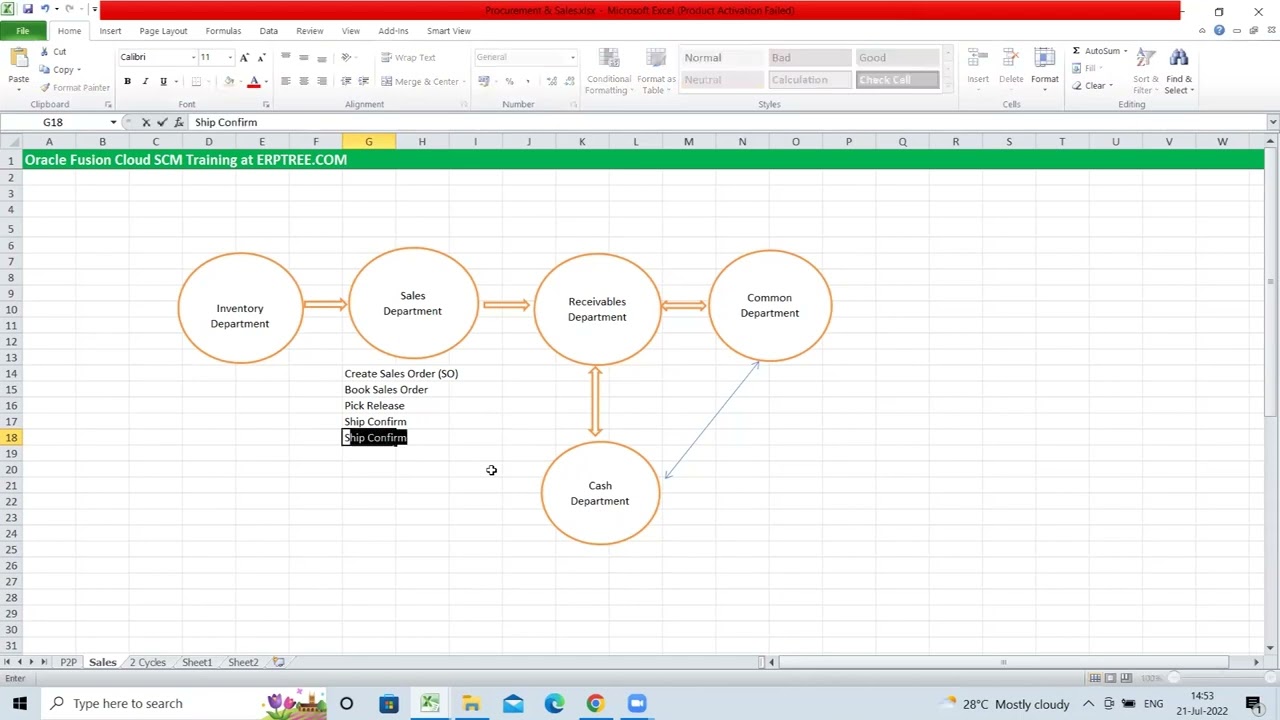Screen dimensions: 1280x720
Task: Open the Formulas ribbon tab
Action: (223, 31)
